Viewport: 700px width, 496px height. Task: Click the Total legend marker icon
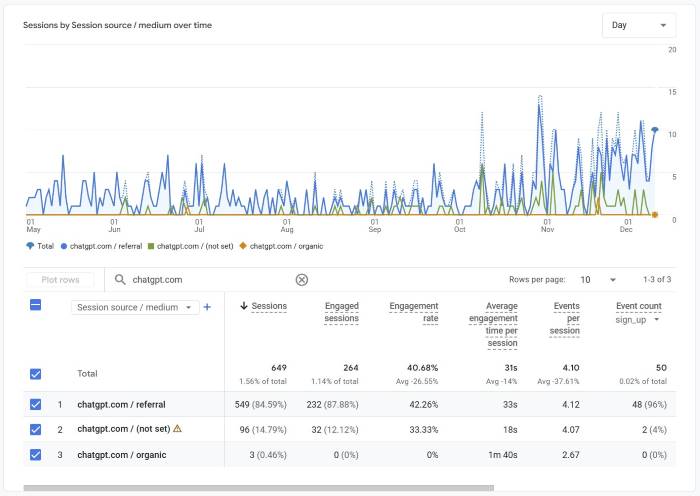click(x=30, y=245)
